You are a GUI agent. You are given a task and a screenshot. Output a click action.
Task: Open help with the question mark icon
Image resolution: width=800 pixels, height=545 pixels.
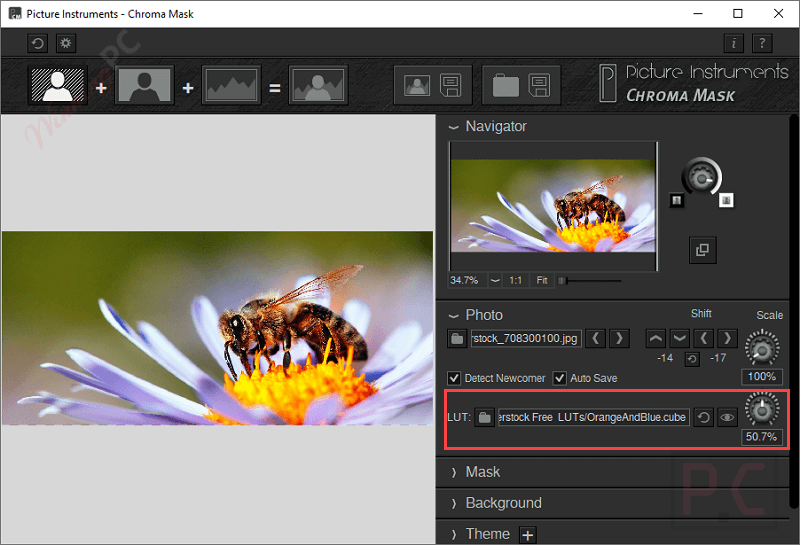point(762,43)
